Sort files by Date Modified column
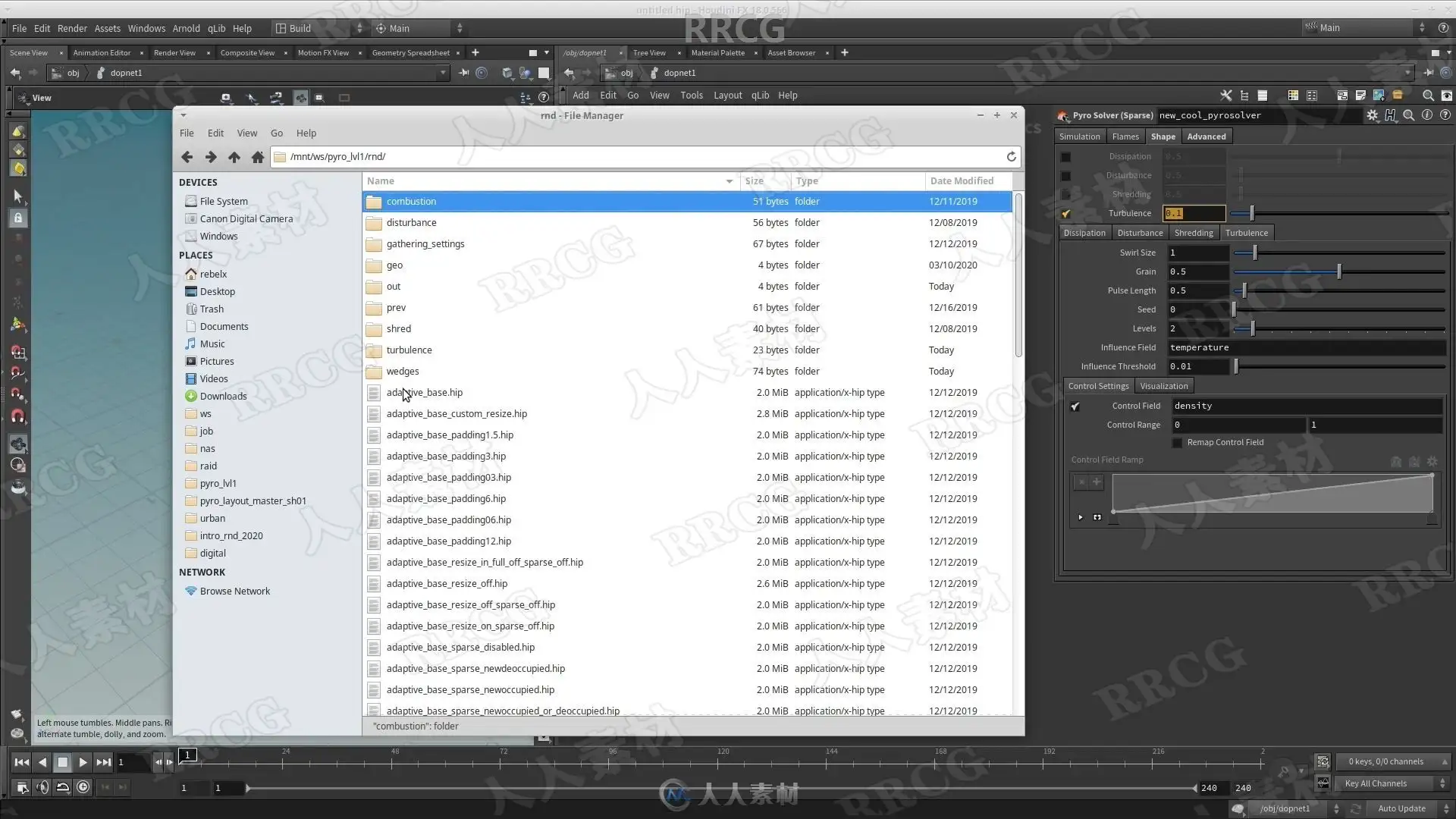This screenshot has width=1456, height=819. tap(969, 181)
